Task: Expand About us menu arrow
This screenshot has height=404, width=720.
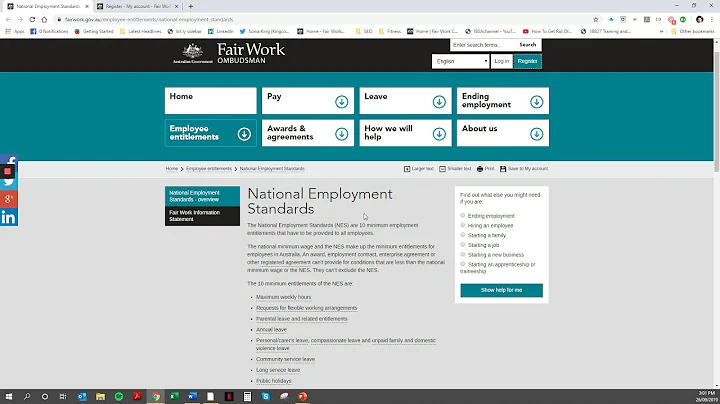Action: pyautogui.click(x=536, y=134)
